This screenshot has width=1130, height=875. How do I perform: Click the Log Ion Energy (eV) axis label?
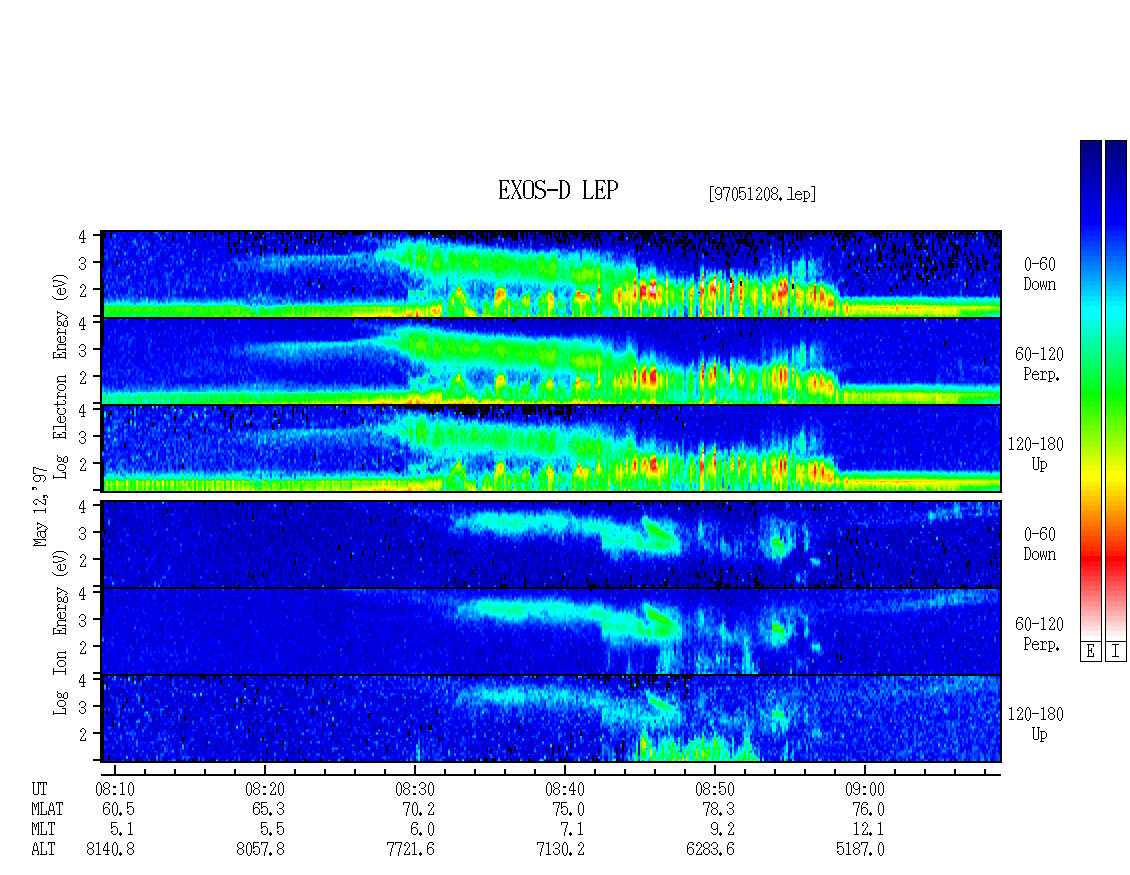click(61, 632)
